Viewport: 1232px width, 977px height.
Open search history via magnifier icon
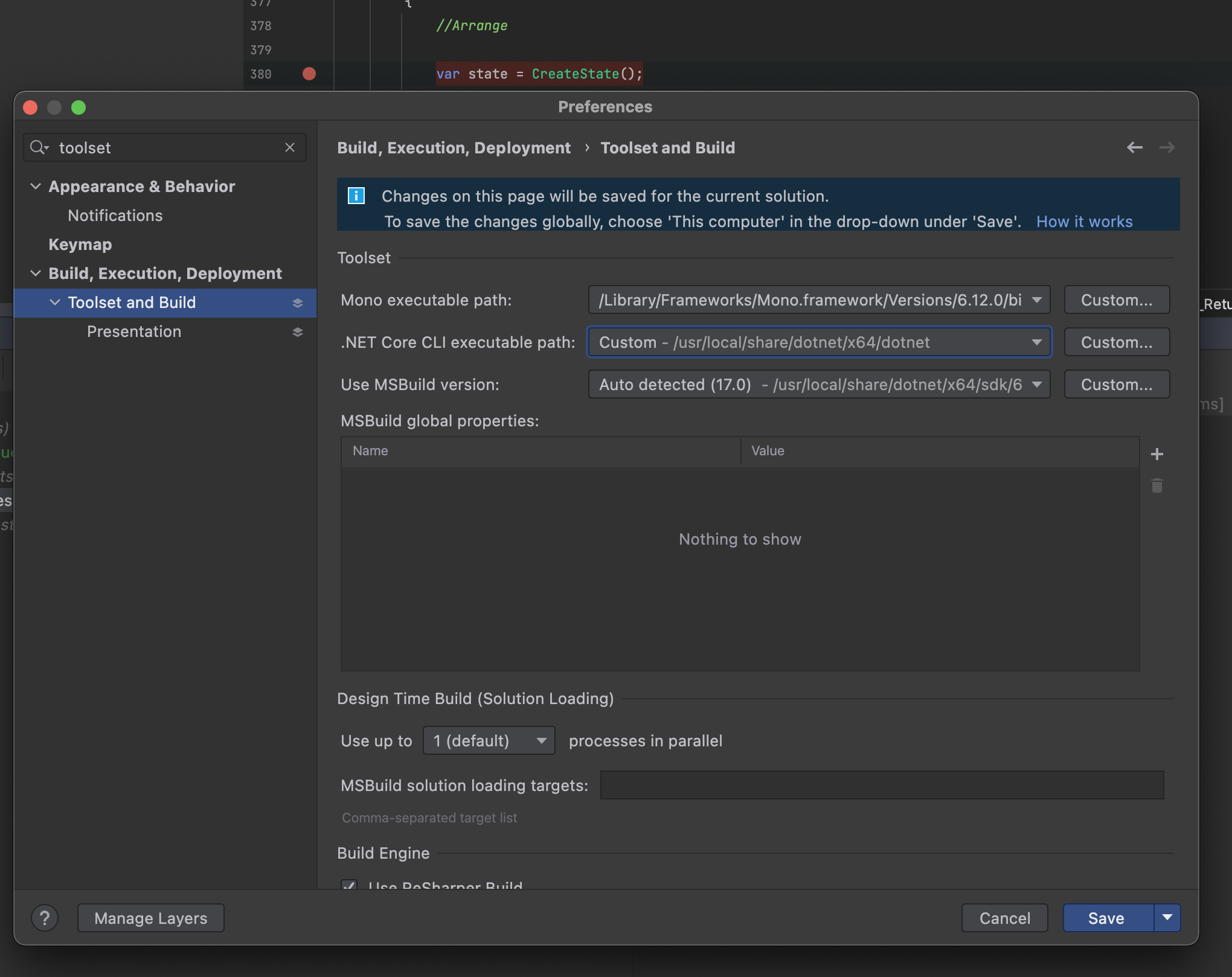click(39, 147)
